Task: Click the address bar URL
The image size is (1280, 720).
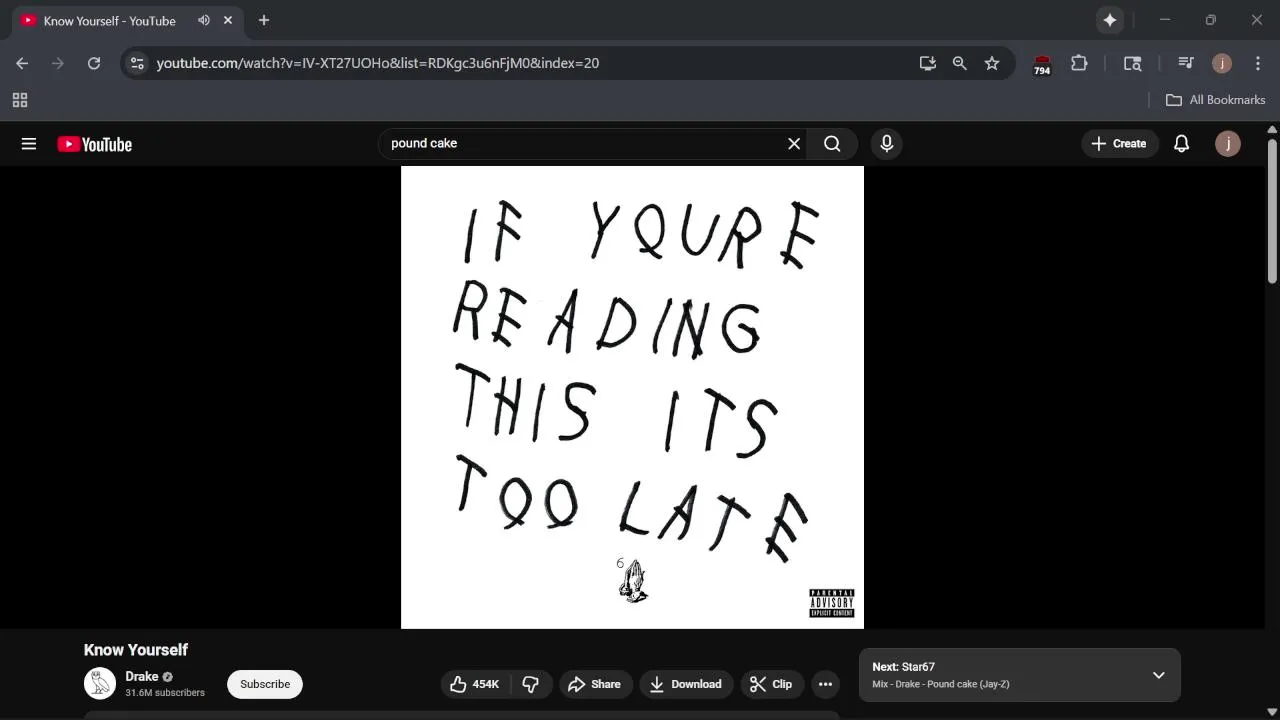Action: [x=378, y=63]
